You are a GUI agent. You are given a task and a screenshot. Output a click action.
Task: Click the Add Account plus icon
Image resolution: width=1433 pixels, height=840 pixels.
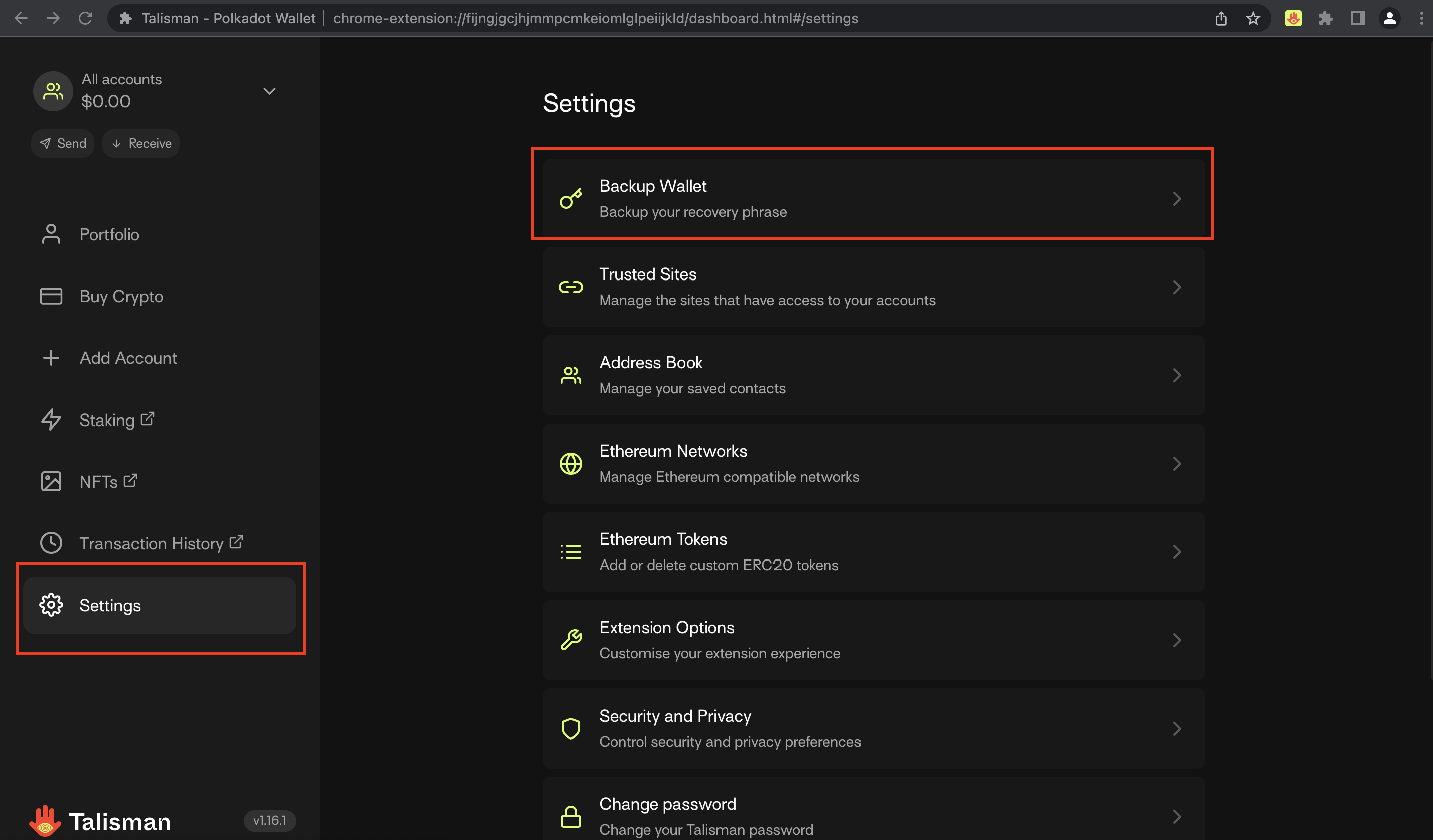(x=51, y=358)
